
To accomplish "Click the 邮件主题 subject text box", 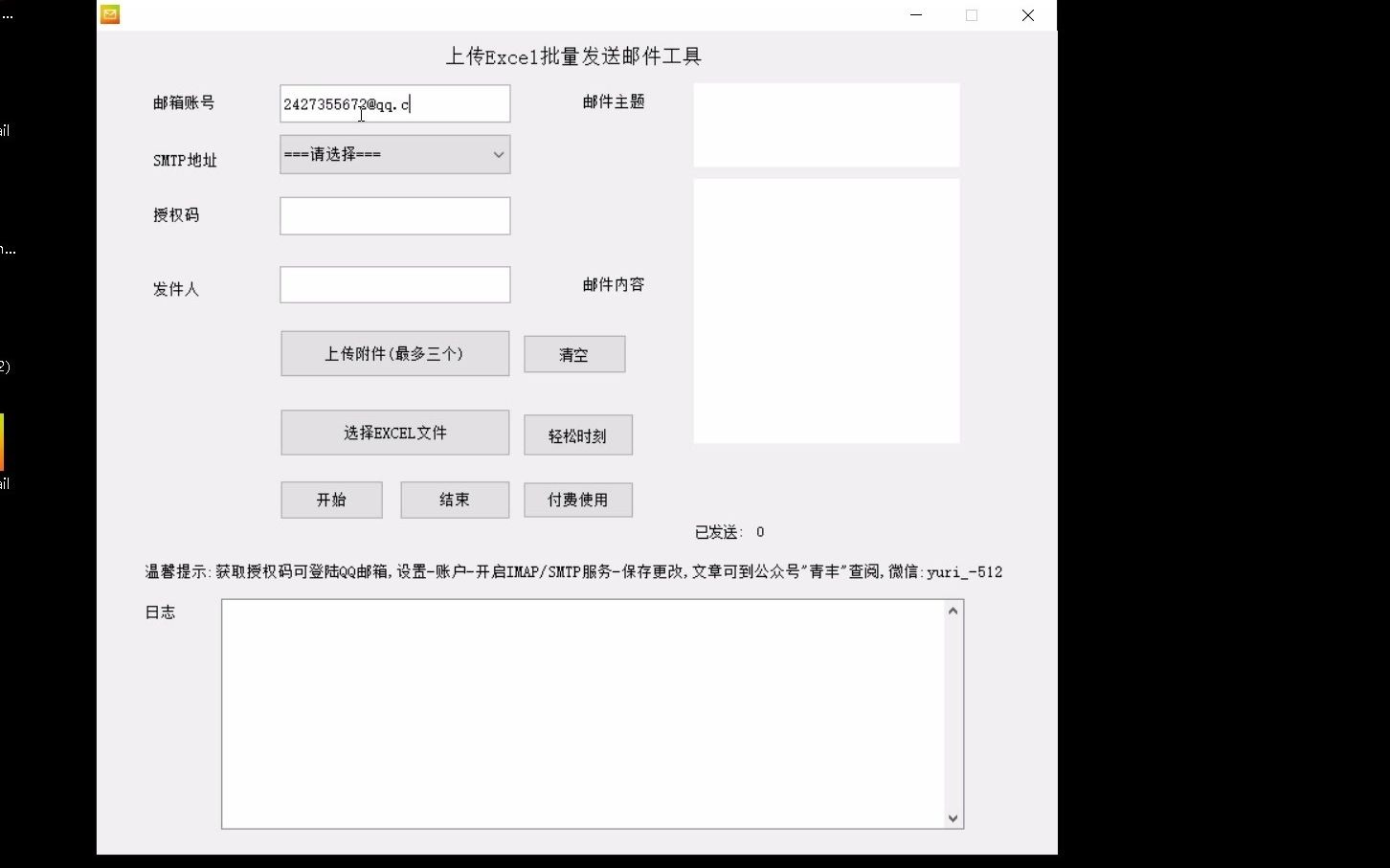I will coord(826,124).
